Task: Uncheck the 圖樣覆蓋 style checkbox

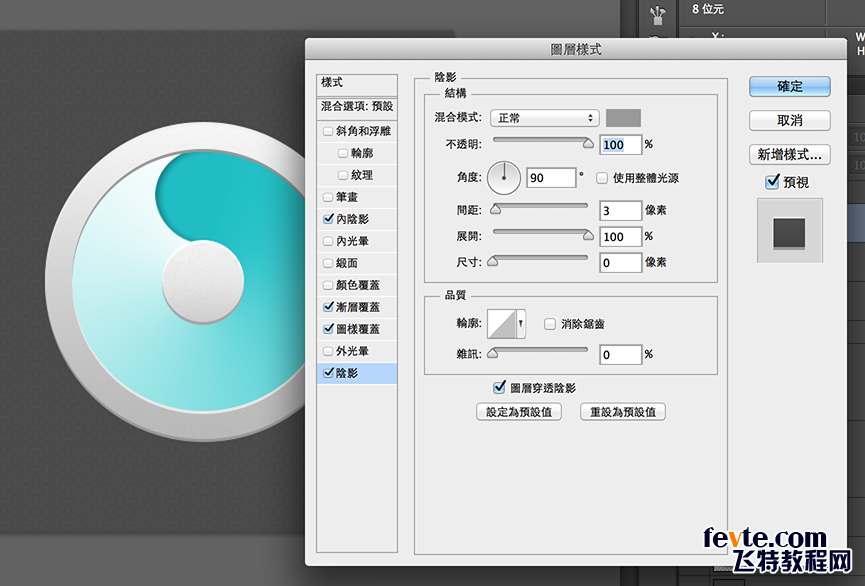Action: click(328, 329)
